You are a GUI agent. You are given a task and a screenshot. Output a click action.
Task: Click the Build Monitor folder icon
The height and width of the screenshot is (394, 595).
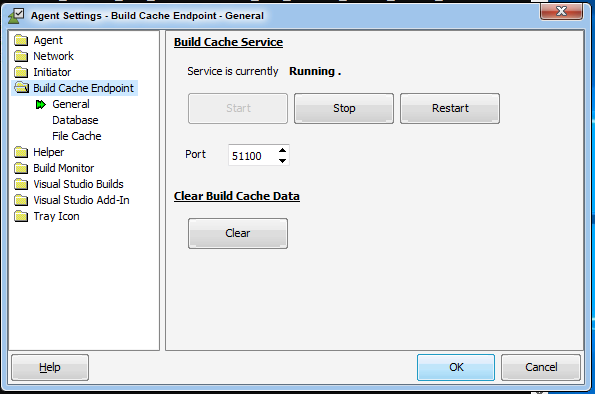[x=21, y=168]
